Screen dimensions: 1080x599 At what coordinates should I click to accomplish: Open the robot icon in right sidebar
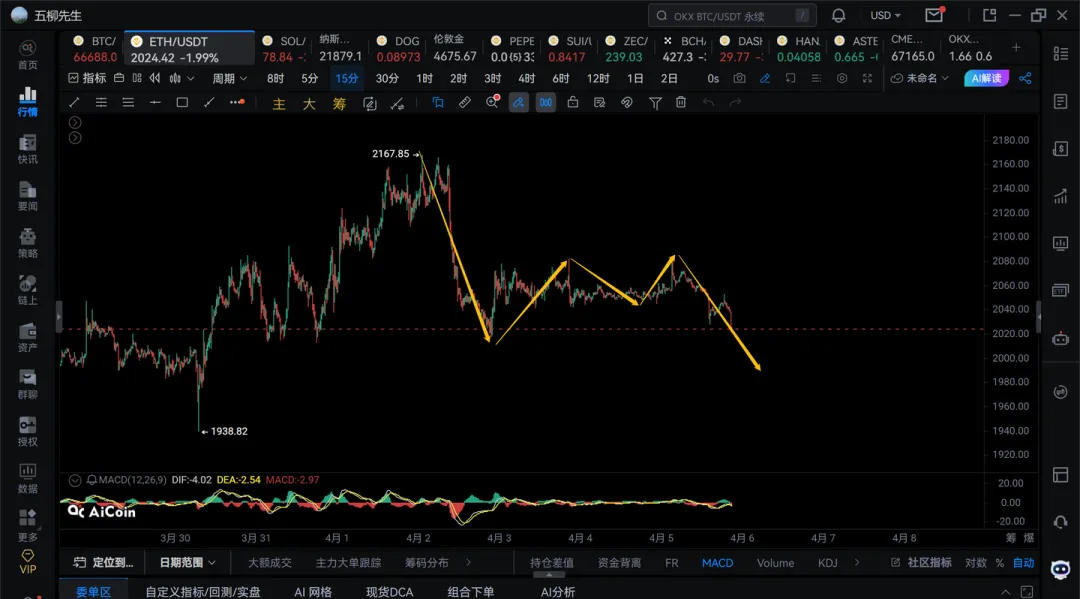[1061, 339]
